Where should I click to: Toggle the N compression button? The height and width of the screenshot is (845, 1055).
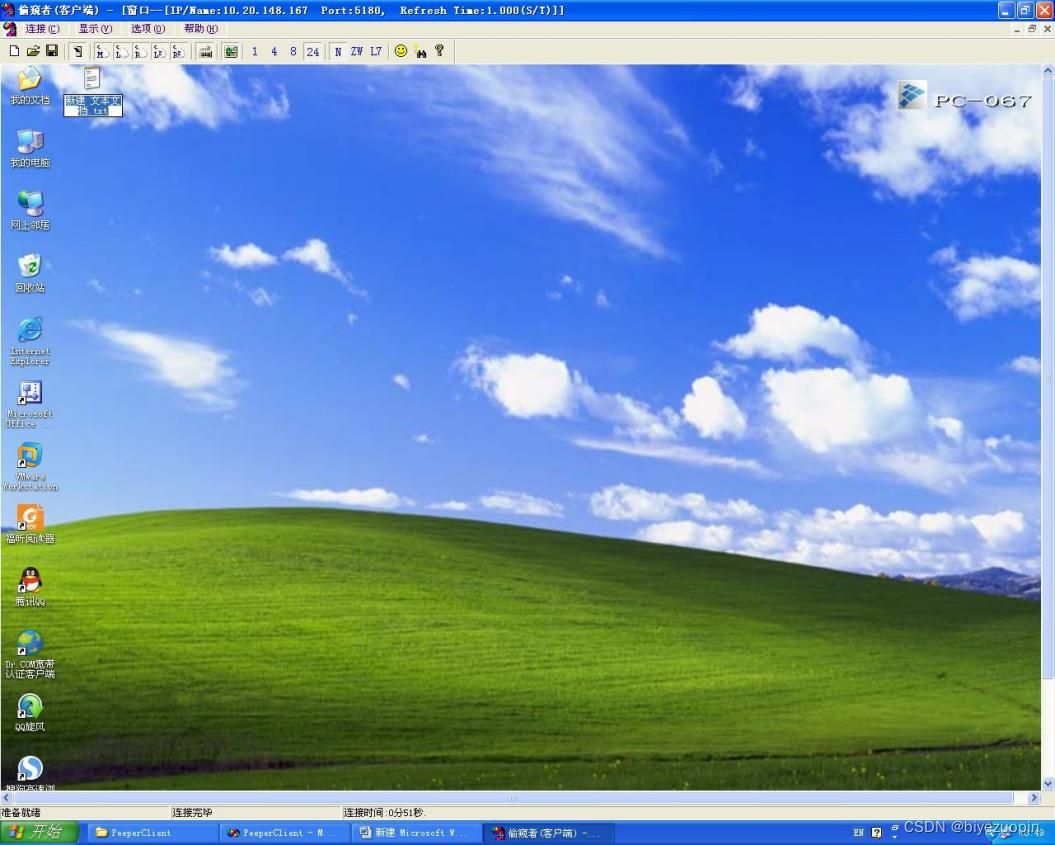pyautogui.click(x=338, y=51)
